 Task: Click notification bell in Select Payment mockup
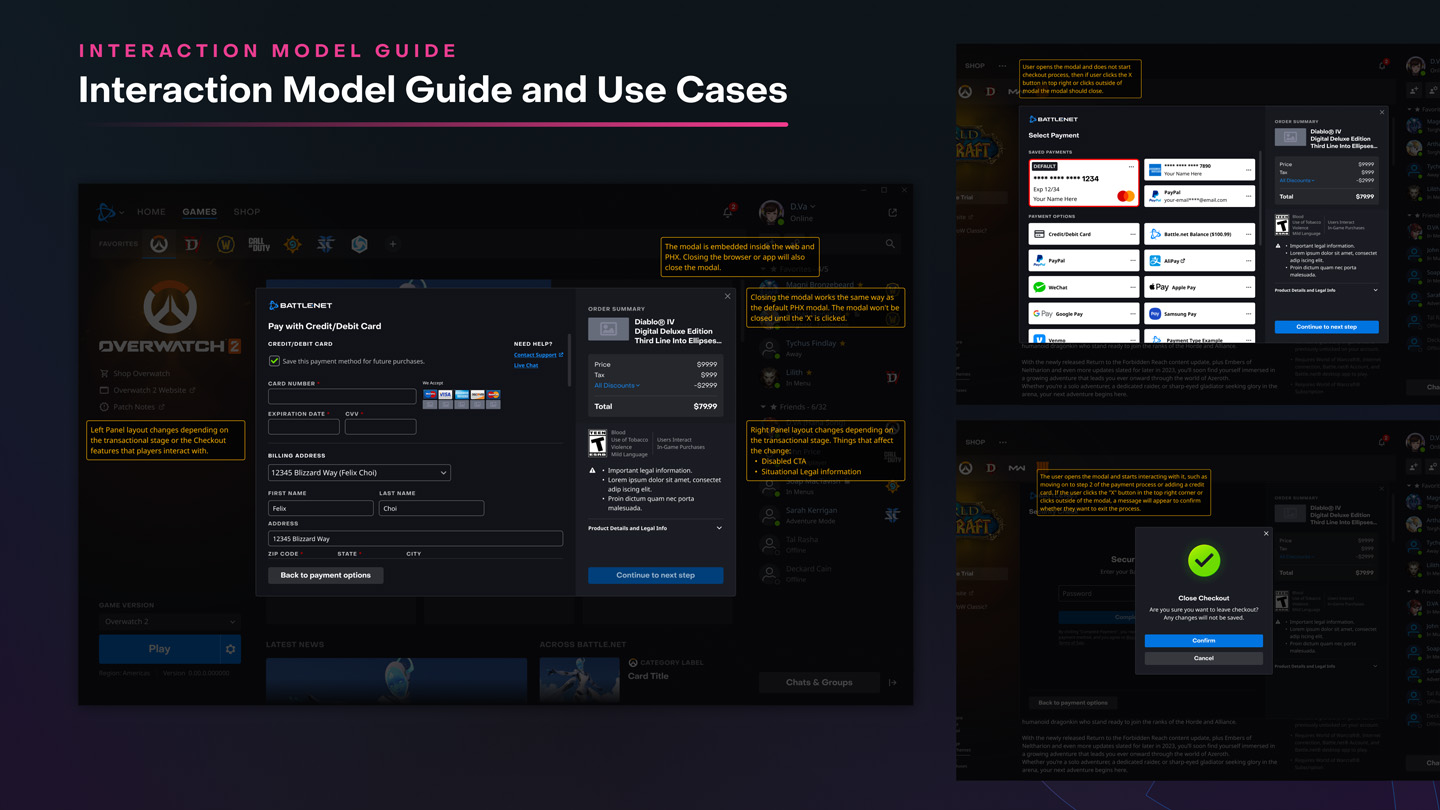1383,65
